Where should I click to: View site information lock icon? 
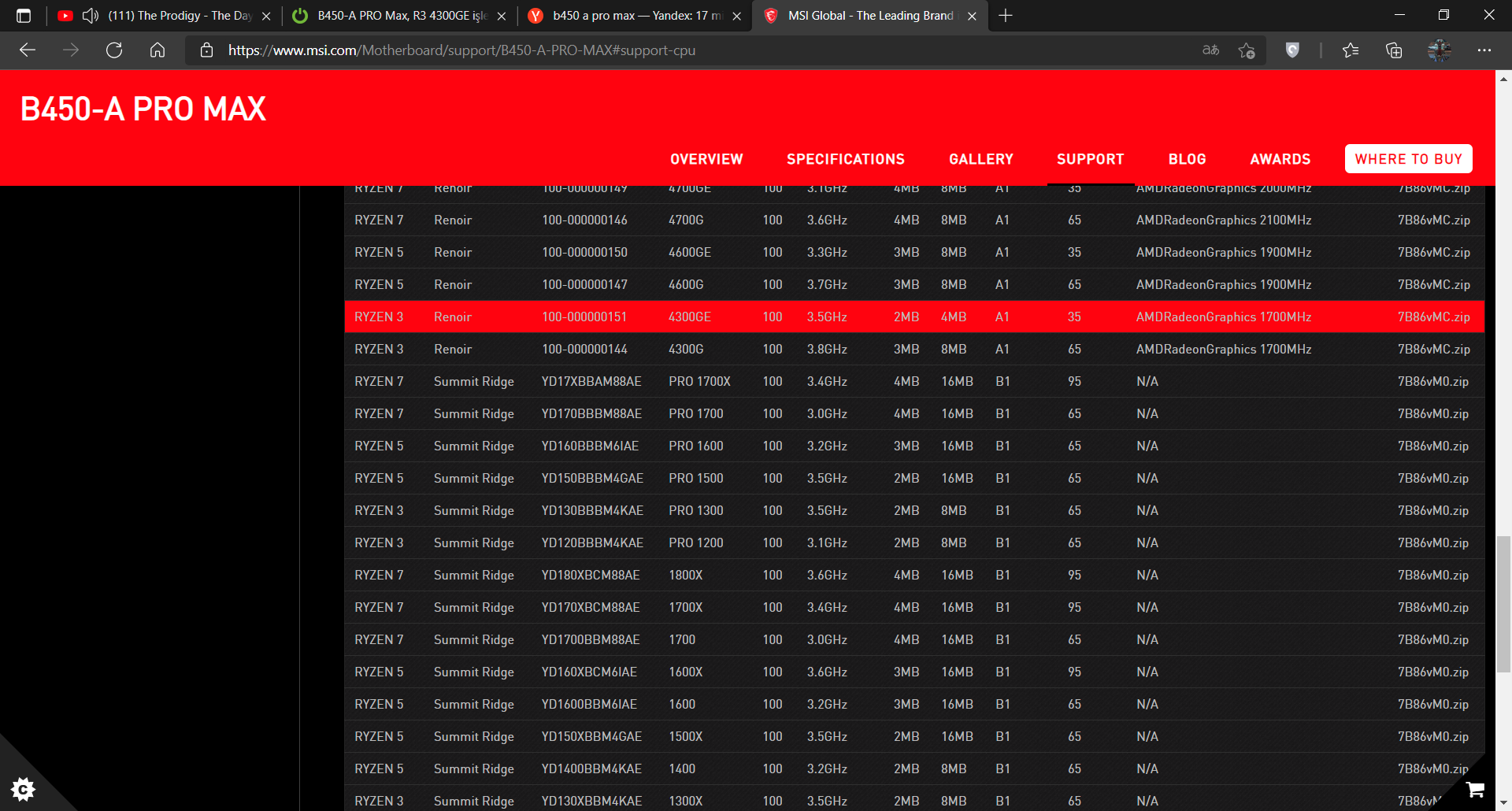coord(206,50)
